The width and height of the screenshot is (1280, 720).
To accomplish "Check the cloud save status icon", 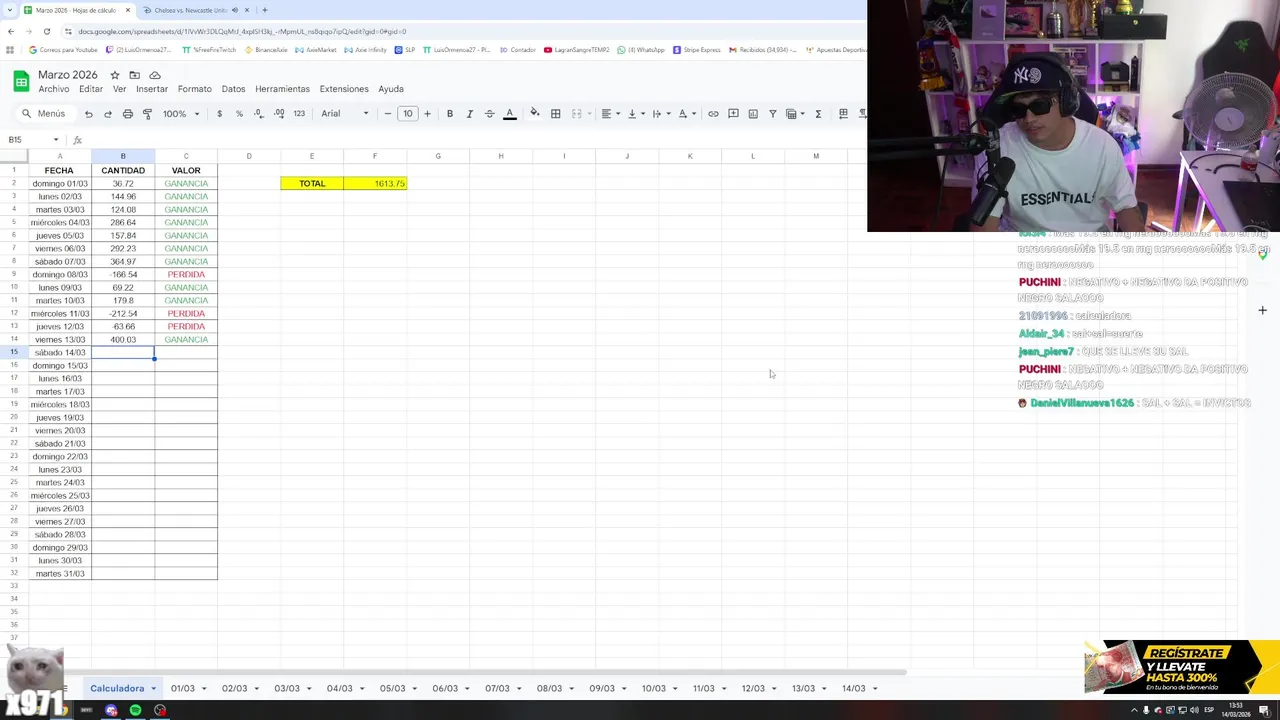I will [155, 75].
